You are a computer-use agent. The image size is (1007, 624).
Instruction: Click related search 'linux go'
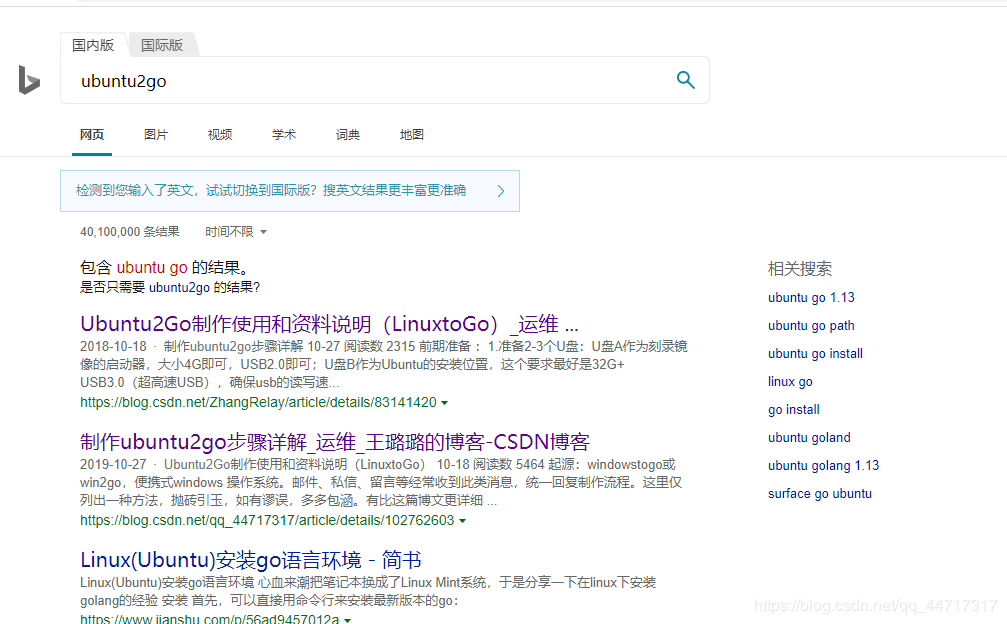coord(790,382)
